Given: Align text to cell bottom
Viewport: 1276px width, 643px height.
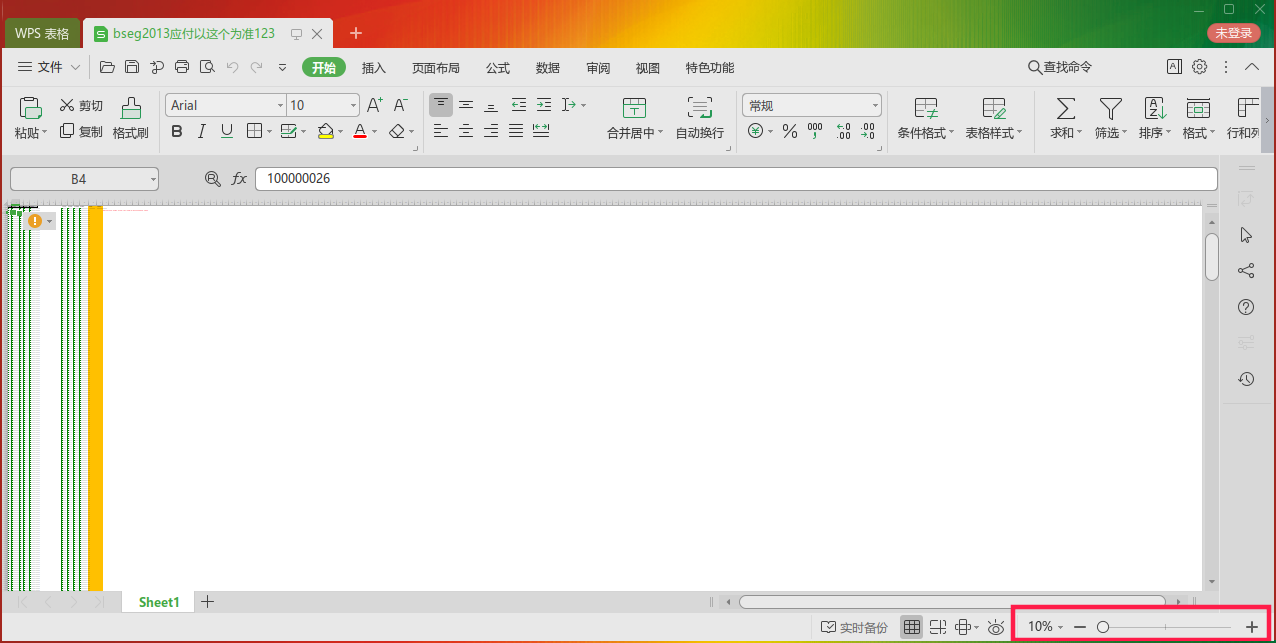Looking at the screenshot, I should click(491, 105).
